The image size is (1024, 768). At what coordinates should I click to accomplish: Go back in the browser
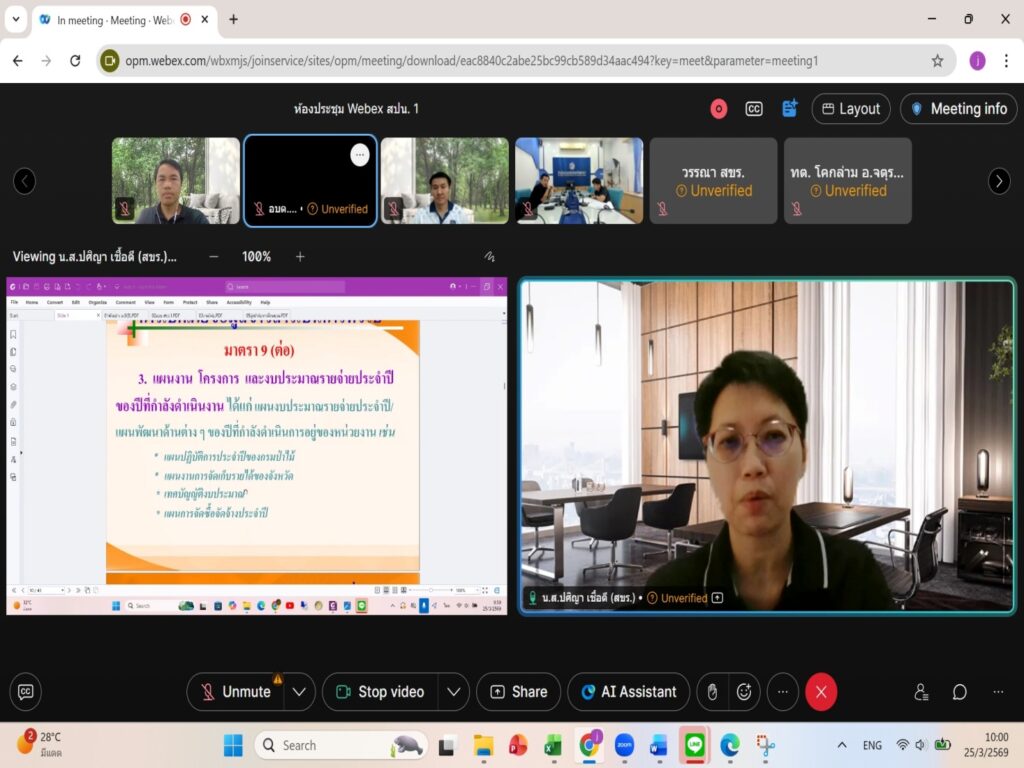[x=18, y=61]
